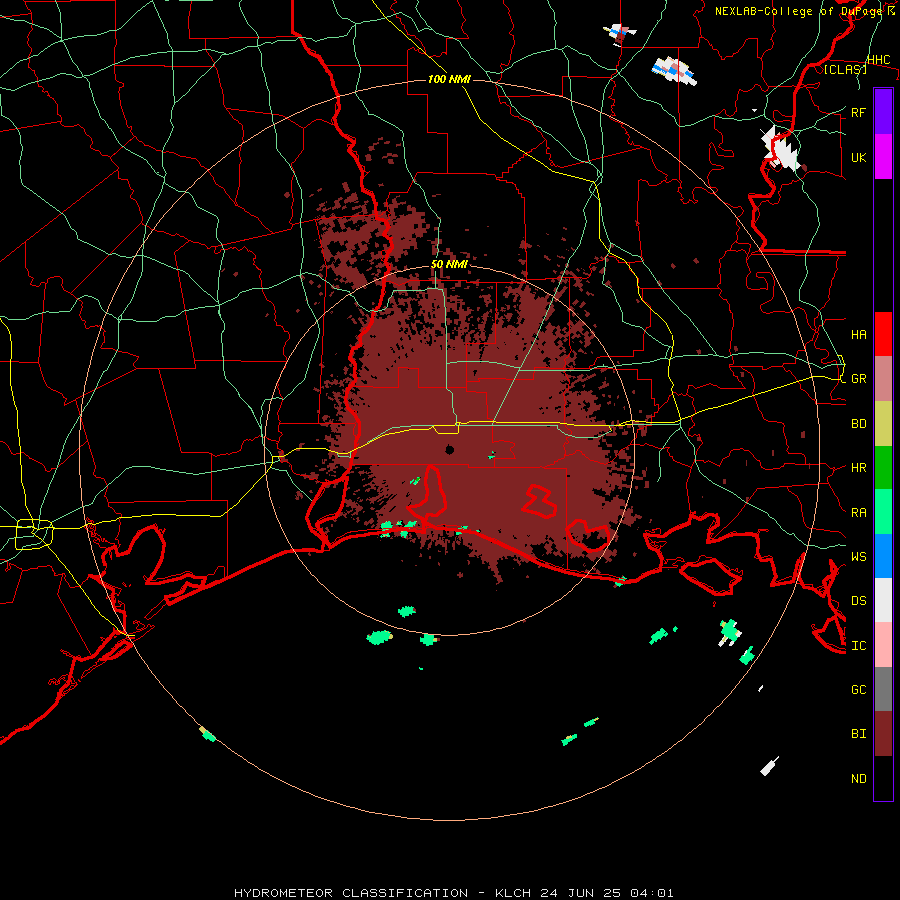Click the 'HHC' product code text
This screenshot has width=900, height=900.
[878, 60]
